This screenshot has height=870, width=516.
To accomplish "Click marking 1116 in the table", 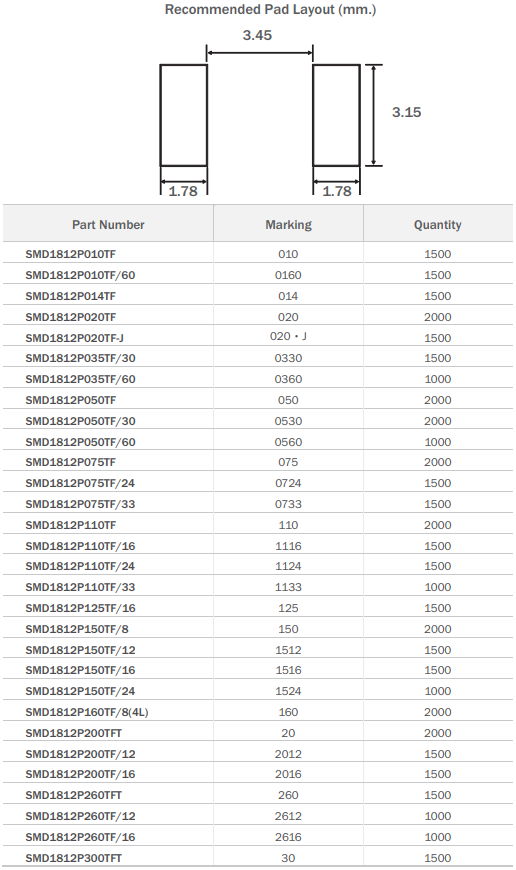I will coord(289,546).
